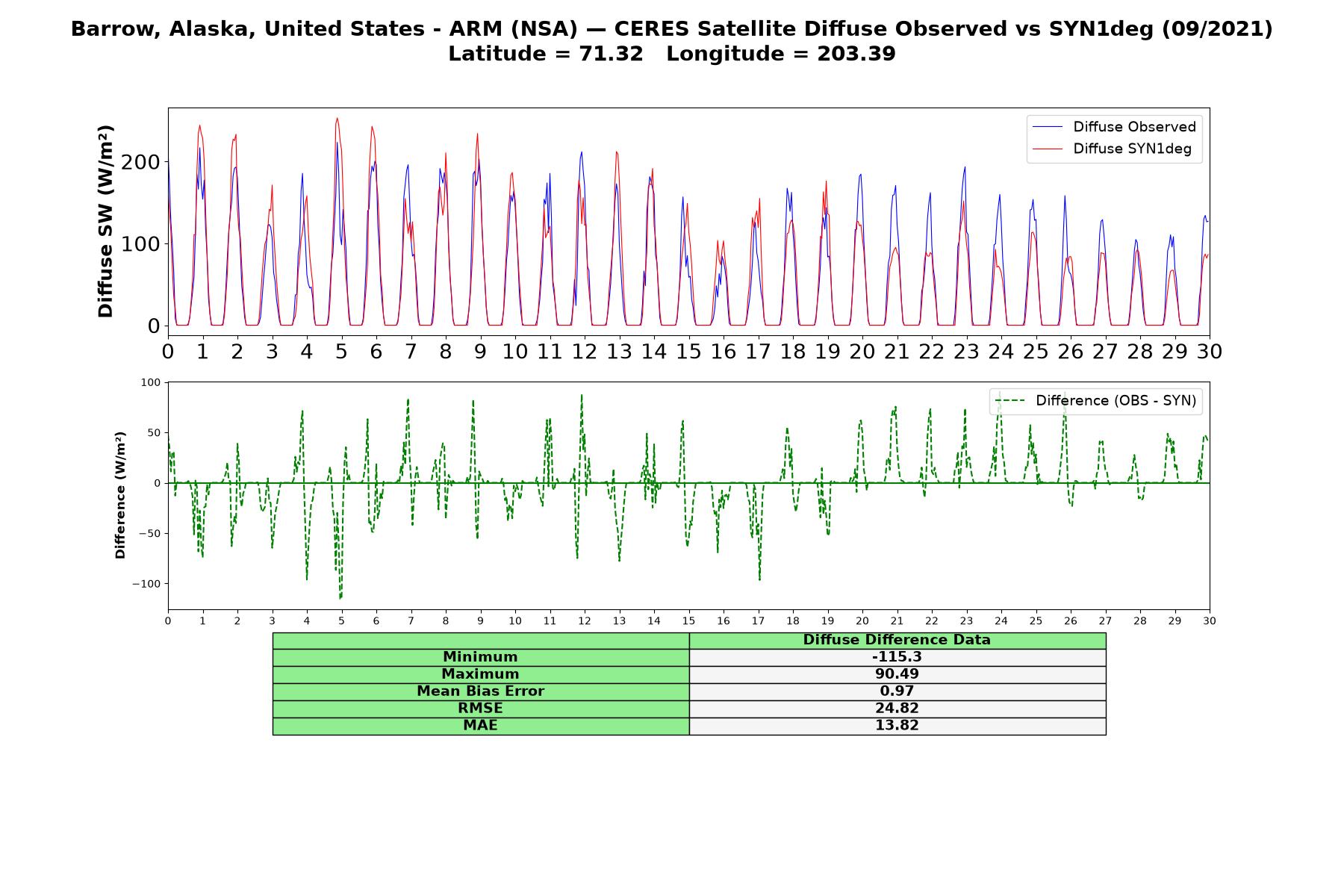The height and width of the screenshot is (896, 1344).
Task: Click the Difference (OBS - SYN) legend entry
Action: (x=1095, y=401)
